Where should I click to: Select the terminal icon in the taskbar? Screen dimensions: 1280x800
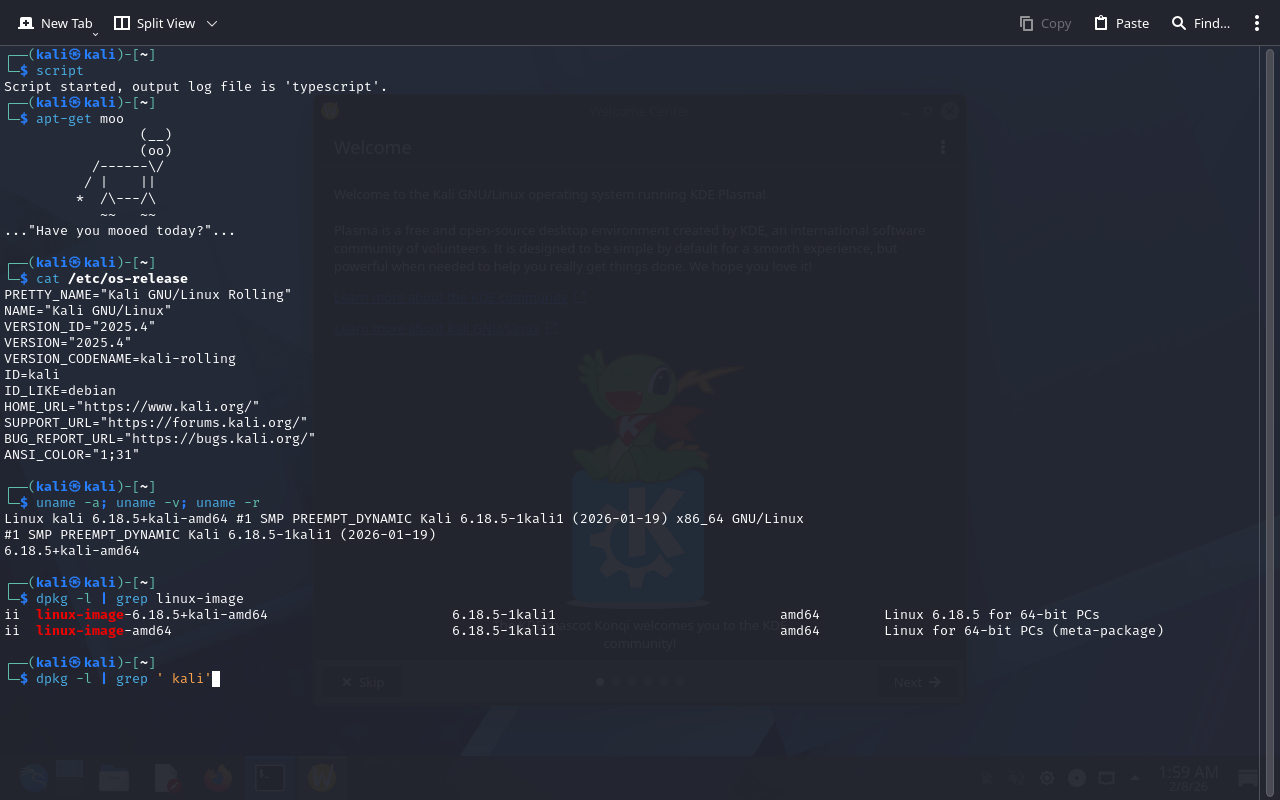(270, 777)
